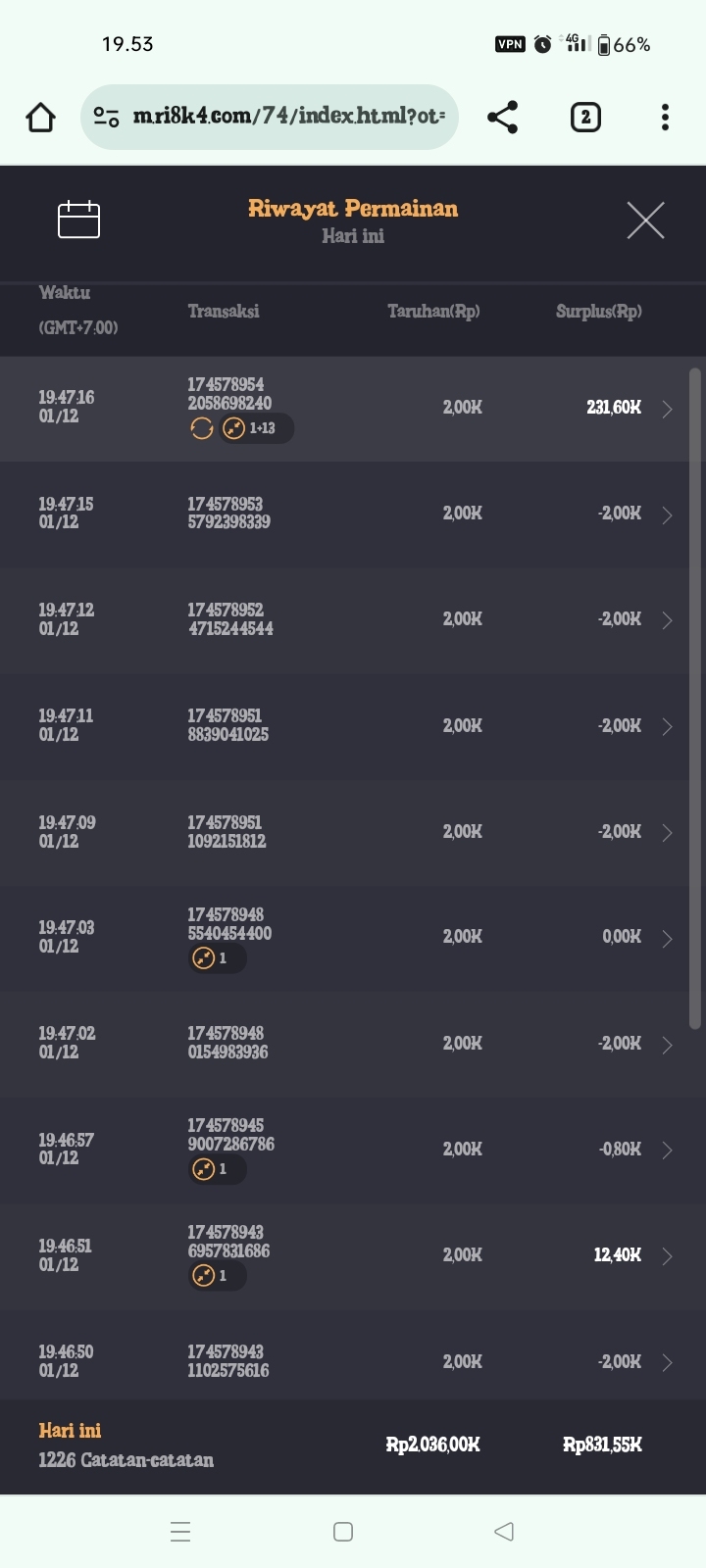The height and width of the screenshot is (1568, 706).
Task: Tap the respin icon on the 231,60K row
Action: [x=201, y=428]
